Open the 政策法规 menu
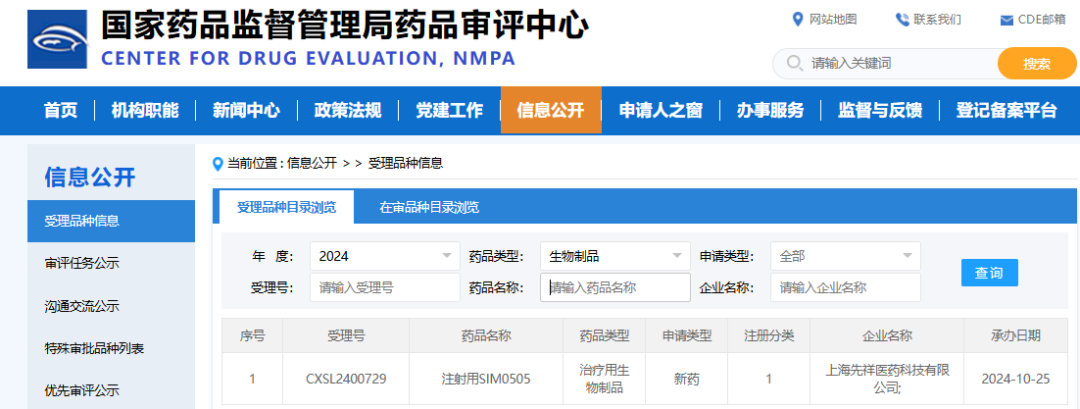 tap(347, 110)
